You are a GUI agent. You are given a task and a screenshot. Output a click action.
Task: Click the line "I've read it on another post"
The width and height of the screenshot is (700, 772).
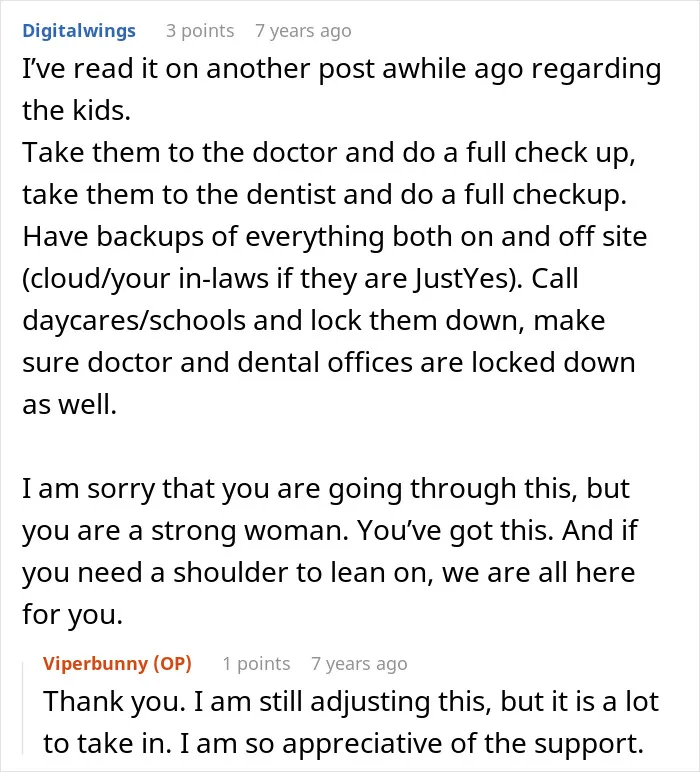[342, 69]
